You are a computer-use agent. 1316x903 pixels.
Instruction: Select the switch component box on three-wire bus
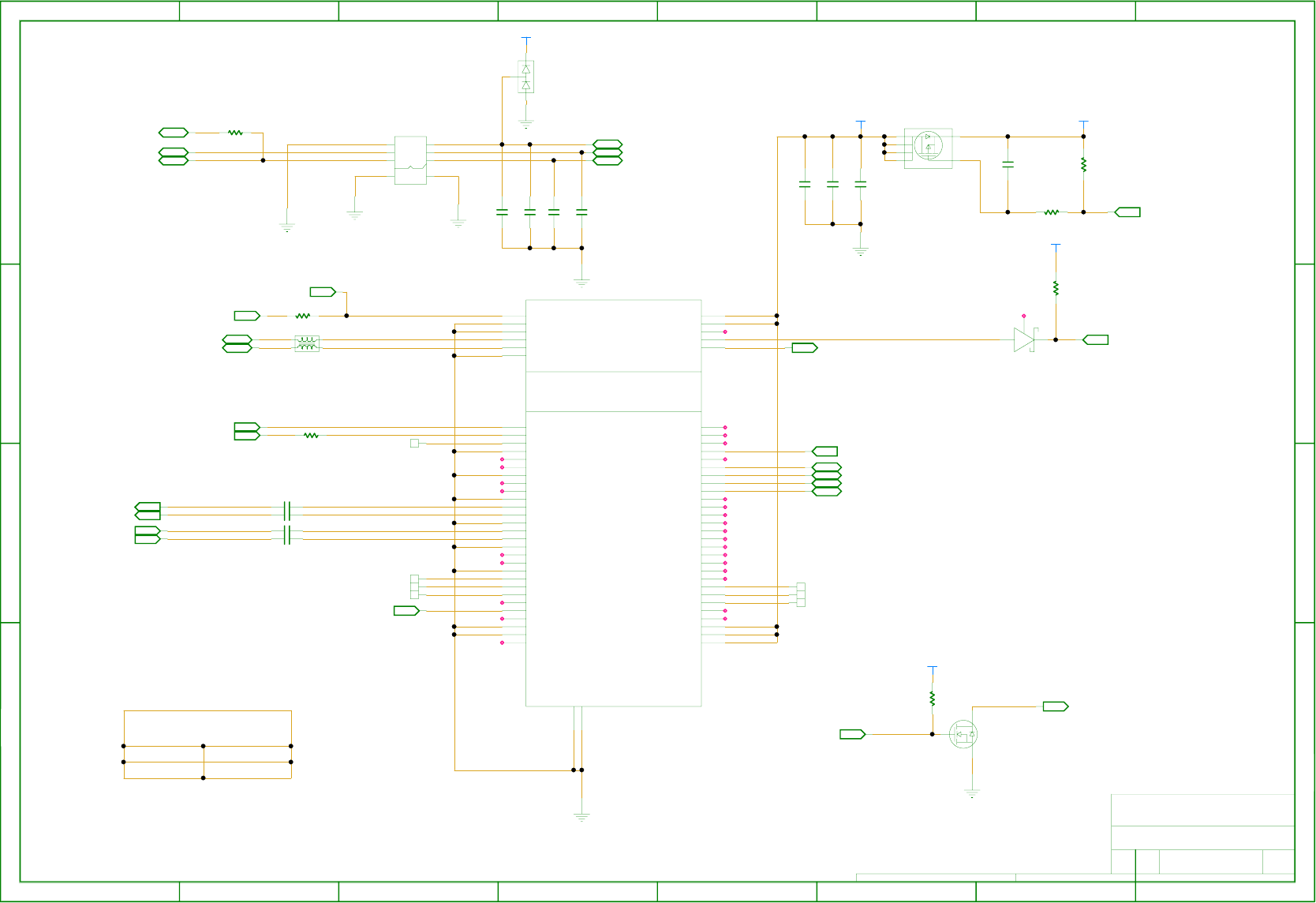click(x=410, y=160)
